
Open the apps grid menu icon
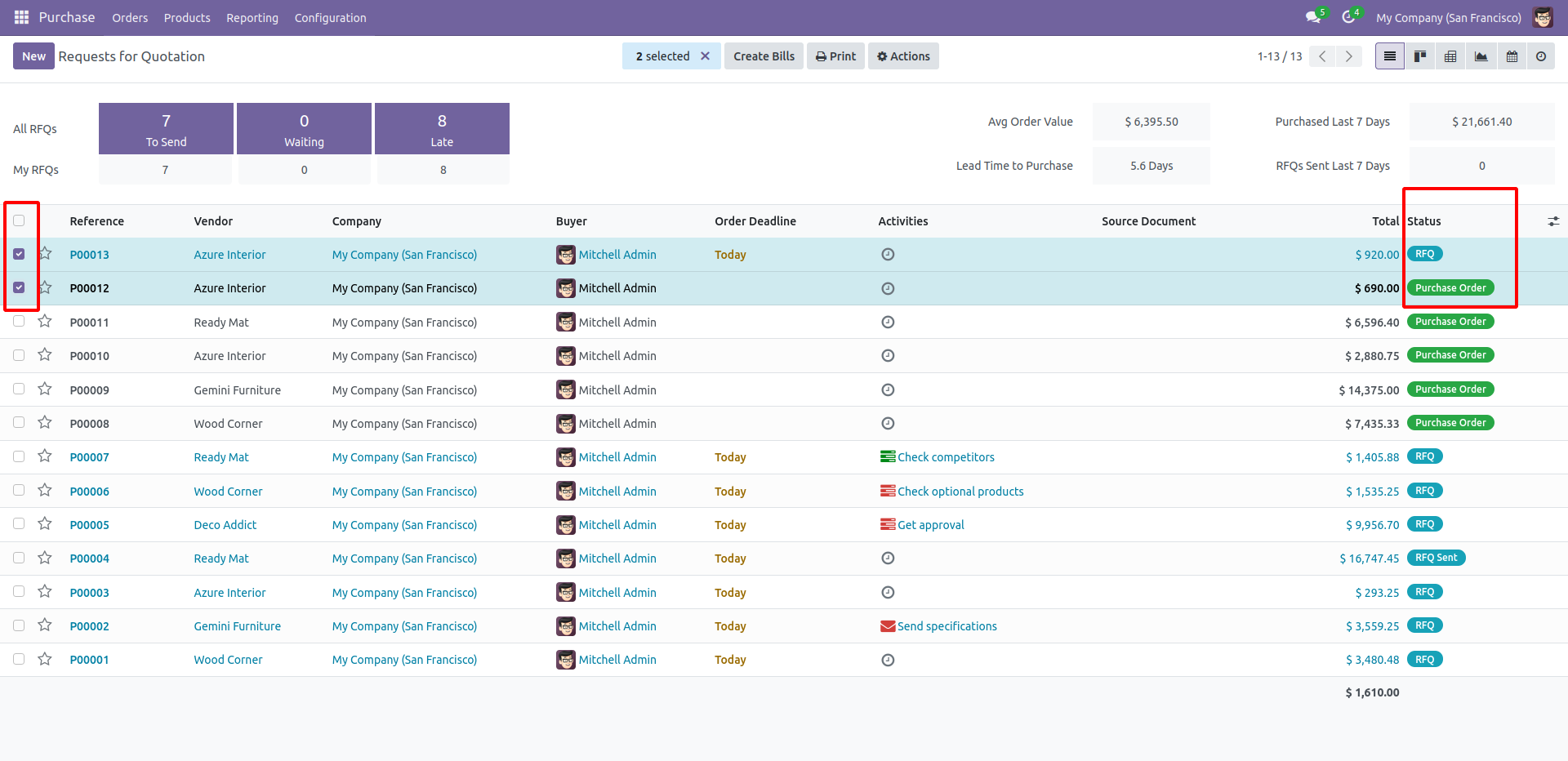click(21, 17)
